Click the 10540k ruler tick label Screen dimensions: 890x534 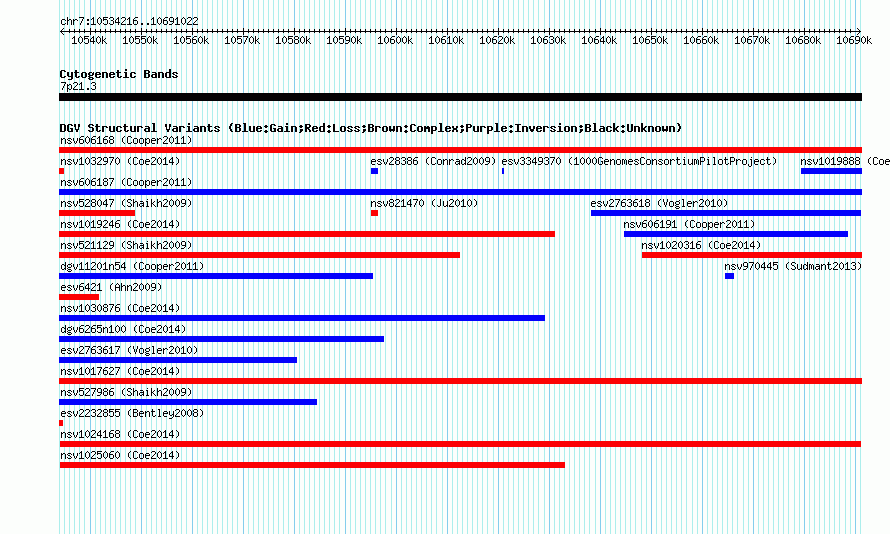89,40
